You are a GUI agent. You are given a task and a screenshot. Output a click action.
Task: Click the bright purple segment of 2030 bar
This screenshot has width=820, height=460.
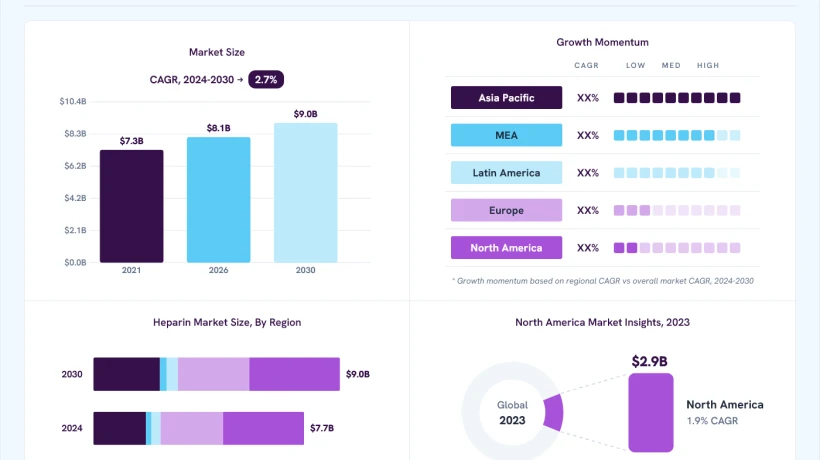click(294, 374)
